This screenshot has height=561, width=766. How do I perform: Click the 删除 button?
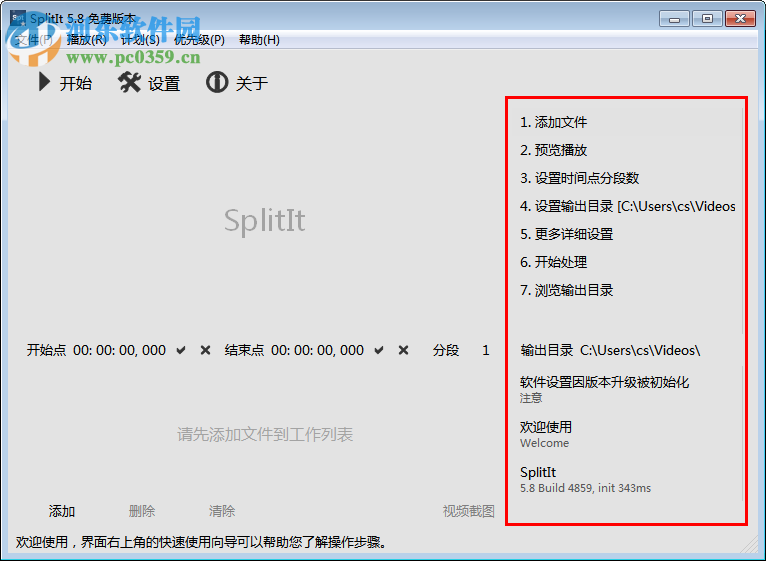(142, 511)
